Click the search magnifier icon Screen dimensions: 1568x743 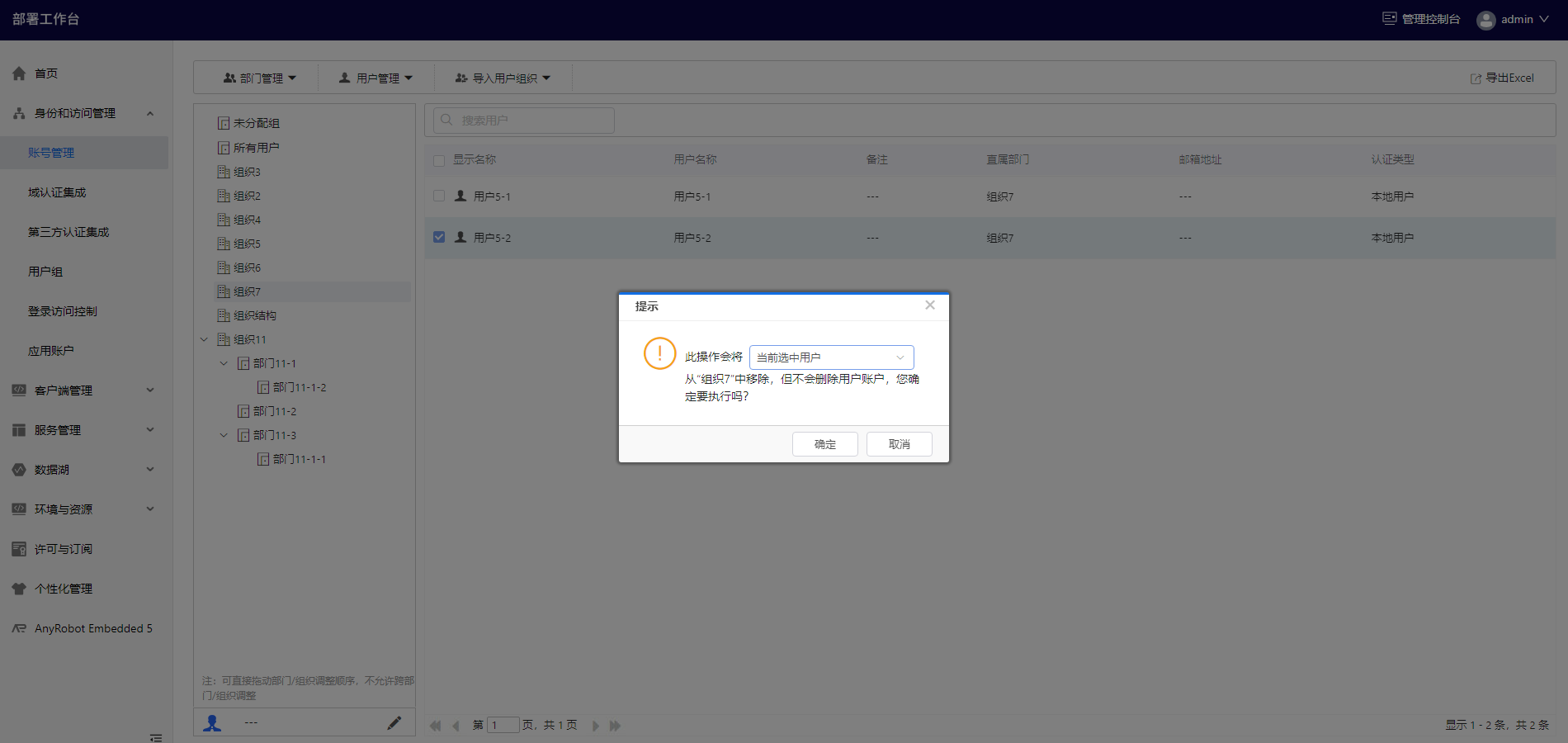446,120
